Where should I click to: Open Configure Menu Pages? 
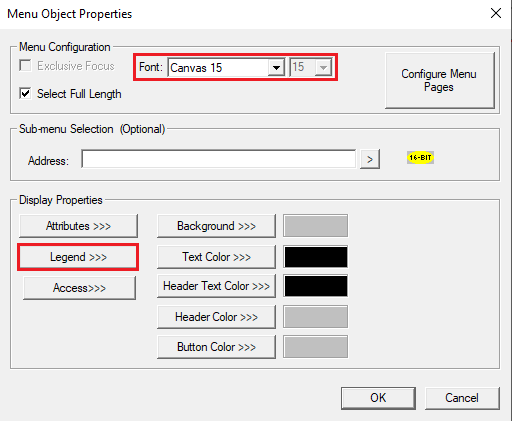(439, 80)
